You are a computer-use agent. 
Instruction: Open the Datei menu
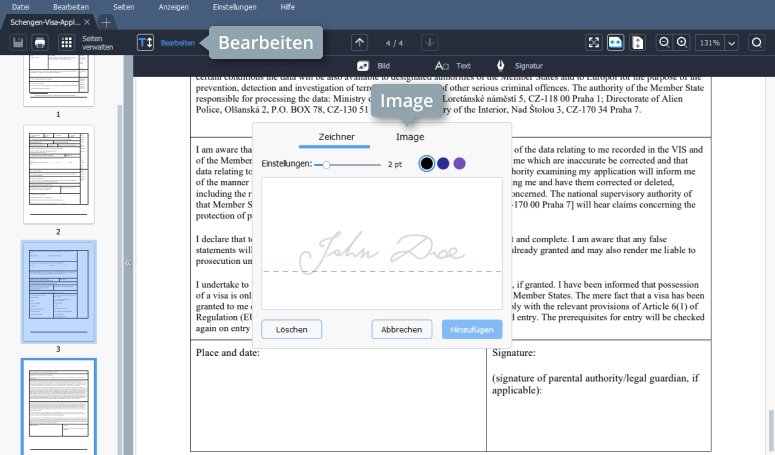click(x=20, y=7)
